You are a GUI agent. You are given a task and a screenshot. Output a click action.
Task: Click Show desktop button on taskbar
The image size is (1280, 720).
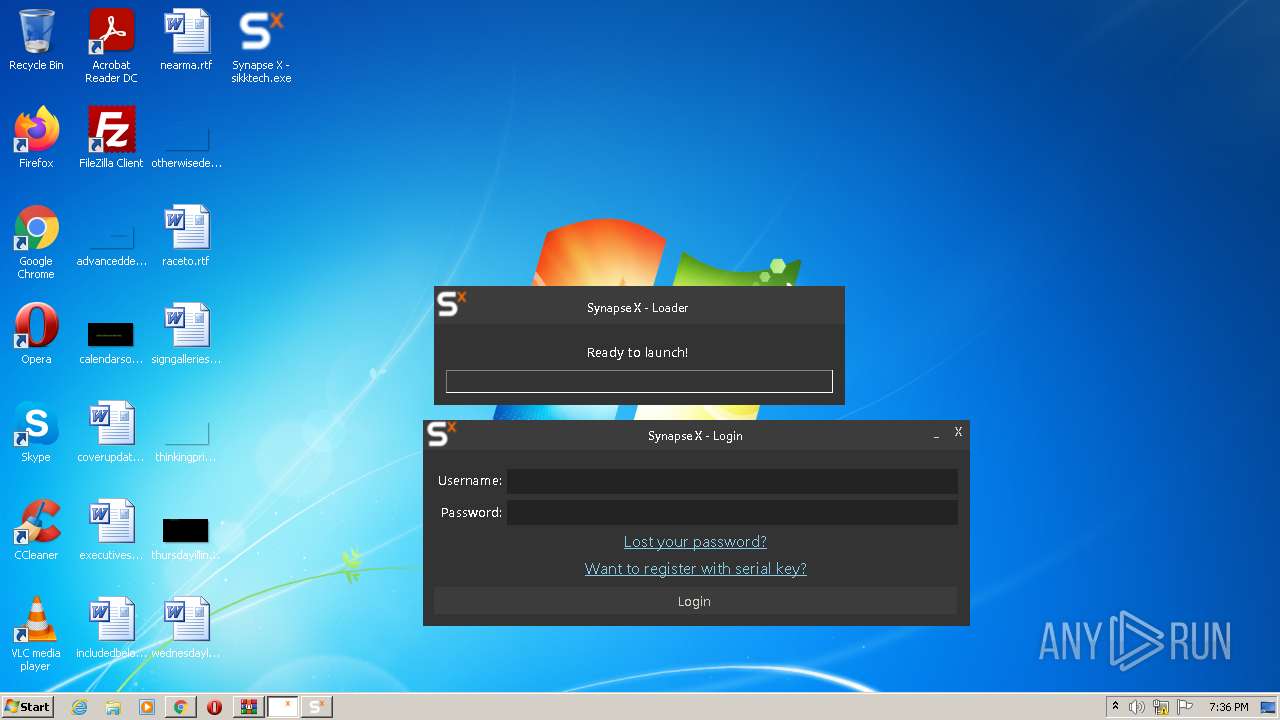[x=1269, y=707]
